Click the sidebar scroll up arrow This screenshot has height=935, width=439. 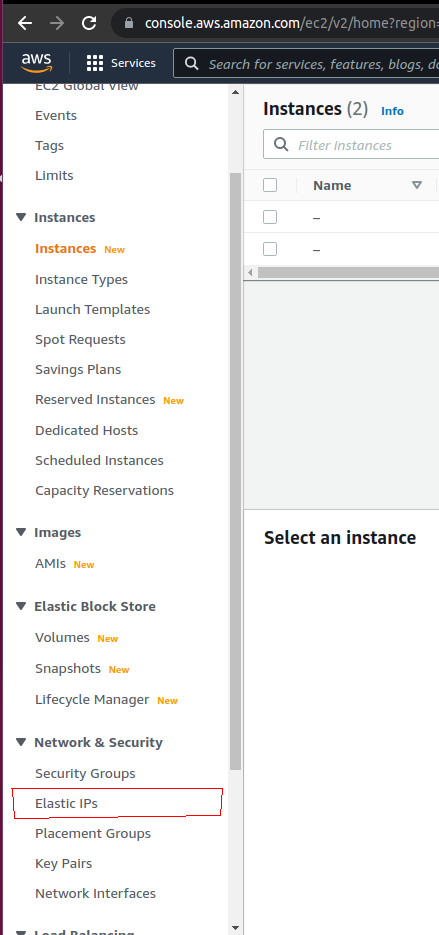click(235, 92)
